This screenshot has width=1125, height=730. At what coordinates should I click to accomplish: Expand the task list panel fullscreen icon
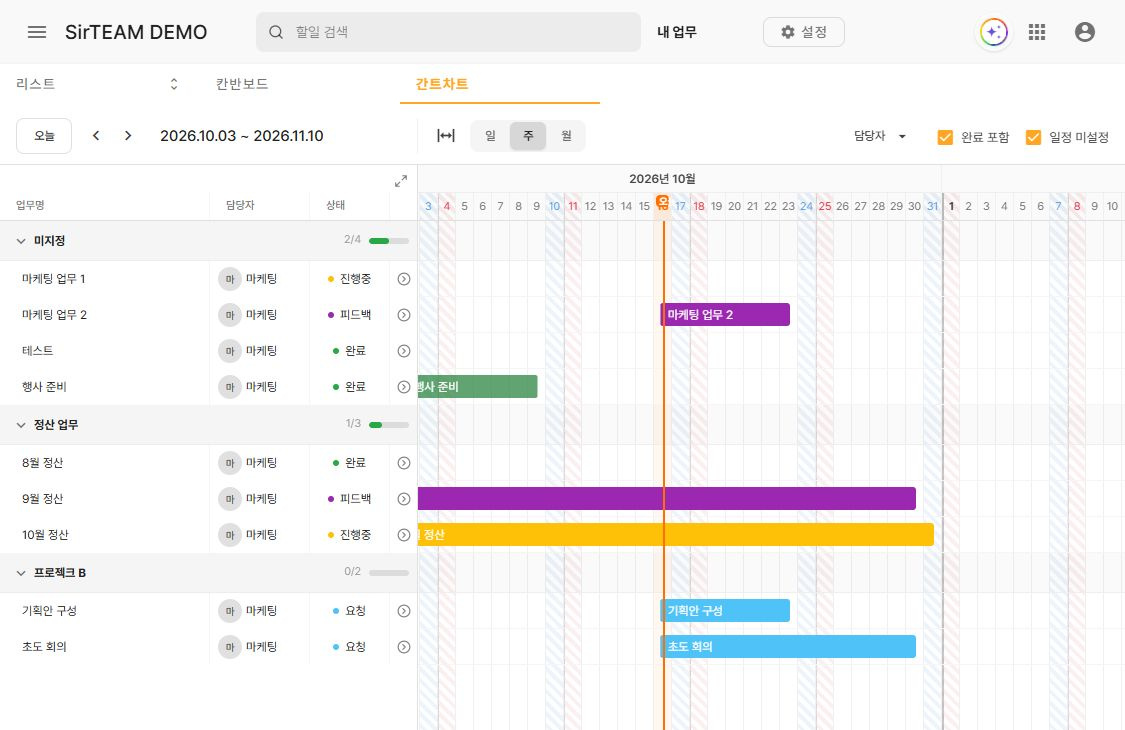tap(401, 181)
